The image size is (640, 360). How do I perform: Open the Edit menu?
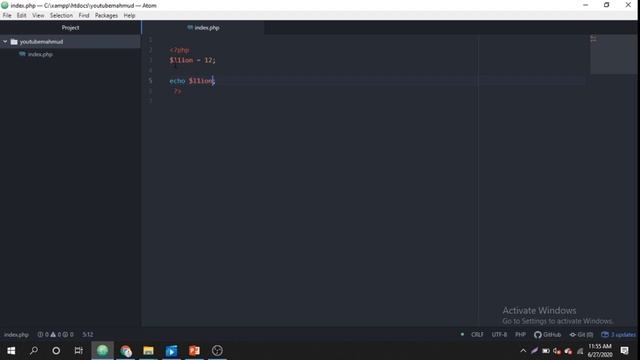click(22, 16)
